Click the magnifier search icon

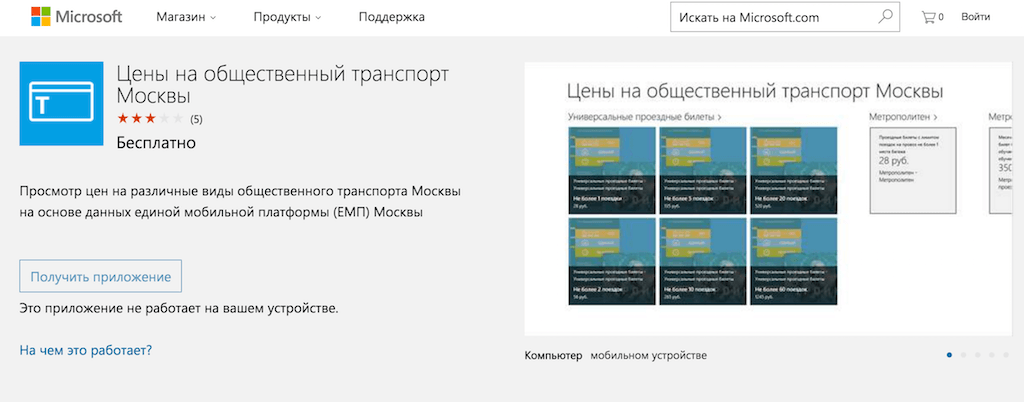885,17
